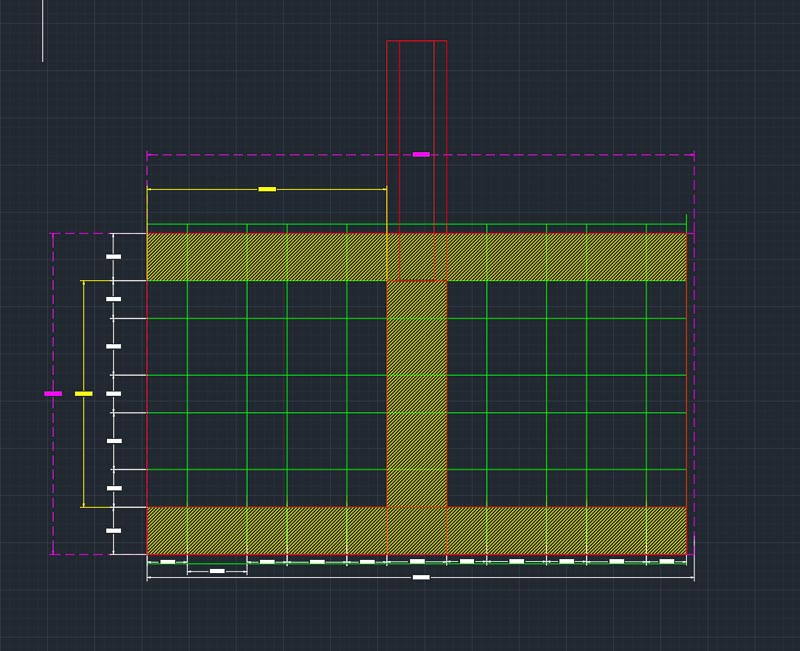The image size is (800, 651).
Task: Click the magenta dimension label at the top
Action: click(421, 155)
